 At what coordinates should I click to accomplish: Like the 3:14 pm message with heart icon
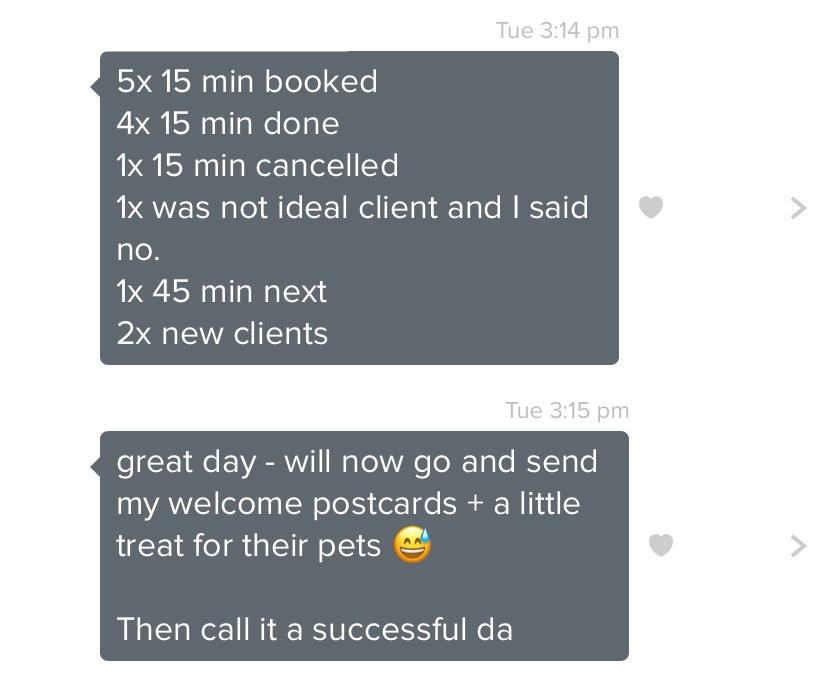[x=651, y=207]
